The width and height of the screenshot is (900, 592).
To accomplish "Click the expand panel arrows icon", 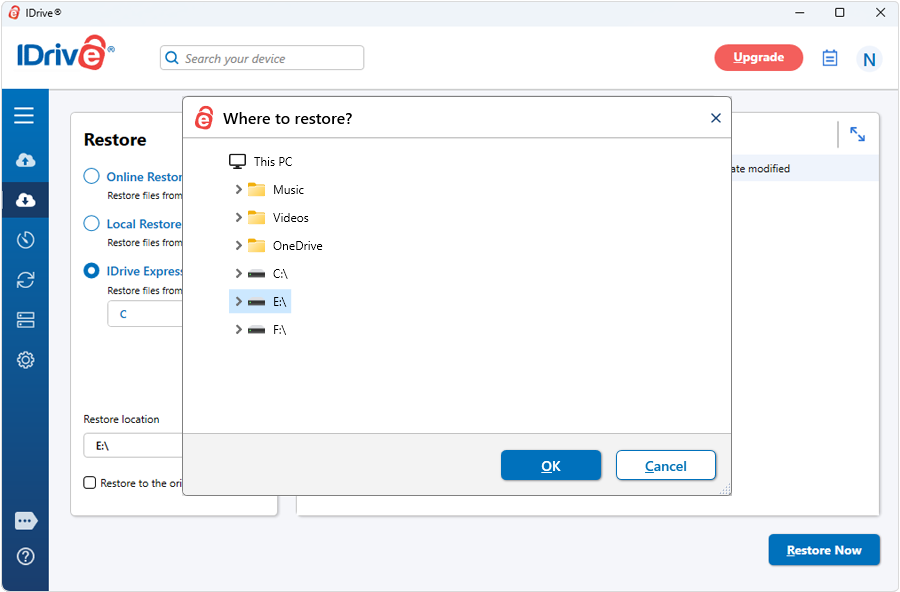I will 858,134.
